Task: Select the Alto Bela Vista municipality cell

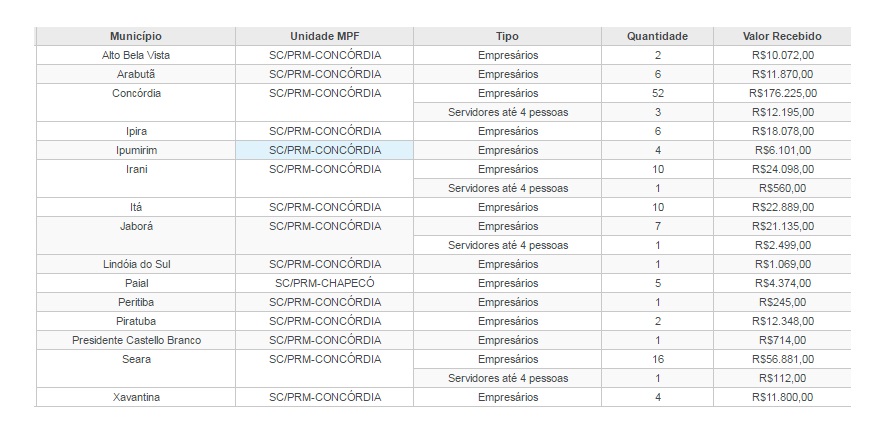Action: click(136, 55)
